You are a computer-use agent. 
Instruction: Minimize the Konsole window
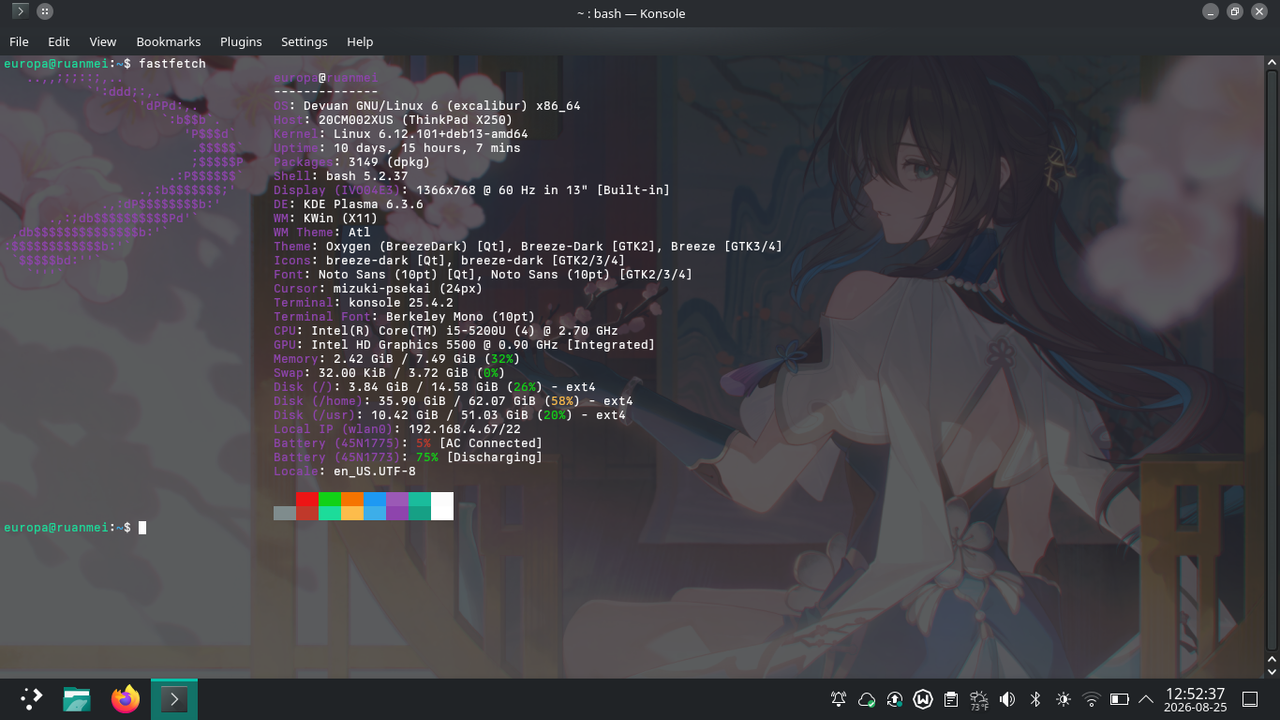pos(1210,12)
